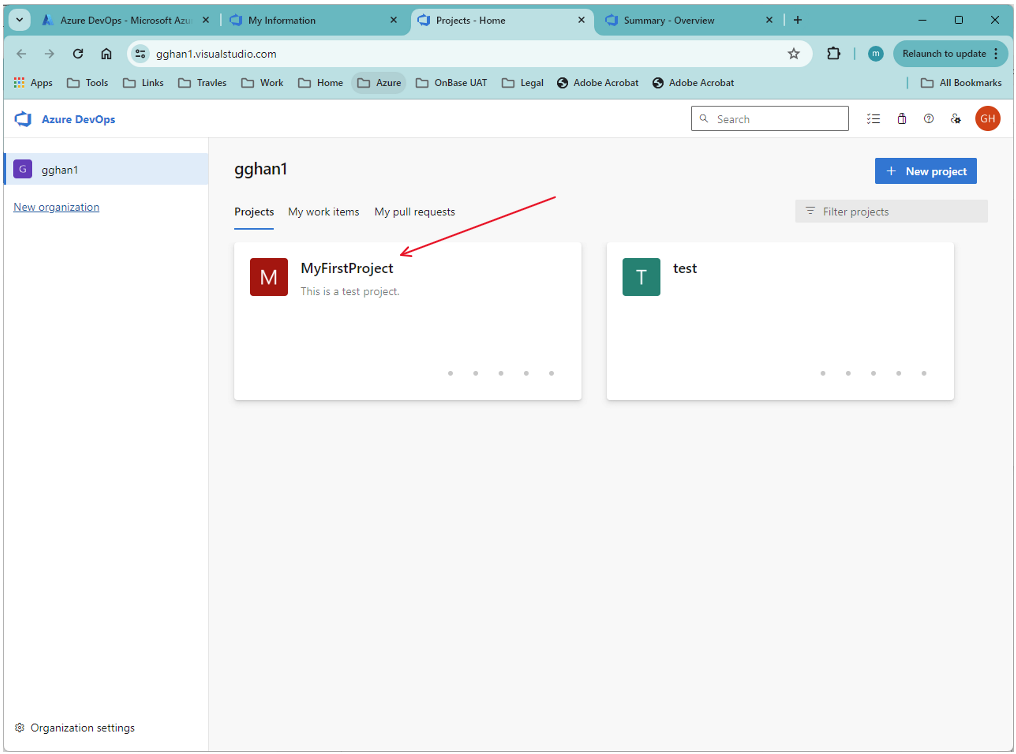Image resolution: width=1016 pixels, height=754 pixels.
Task: Expand the tab search dropdown arrow
Action: click(19, 20)
